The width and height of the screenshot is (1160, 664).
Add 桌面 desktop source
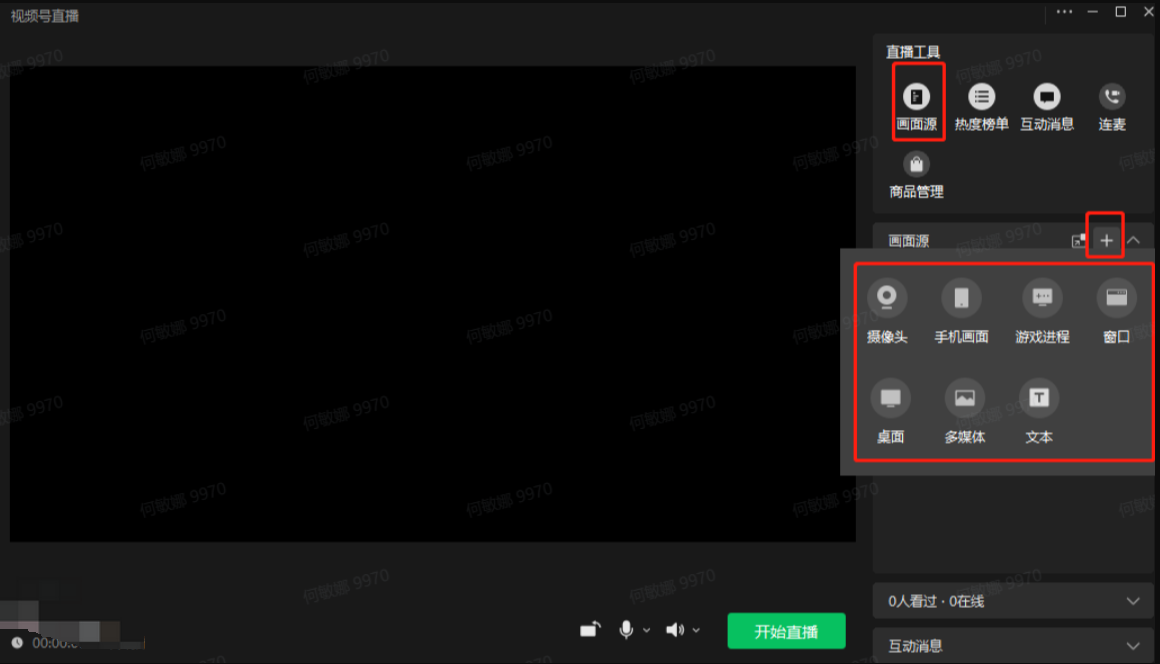[x=891, y=412]
